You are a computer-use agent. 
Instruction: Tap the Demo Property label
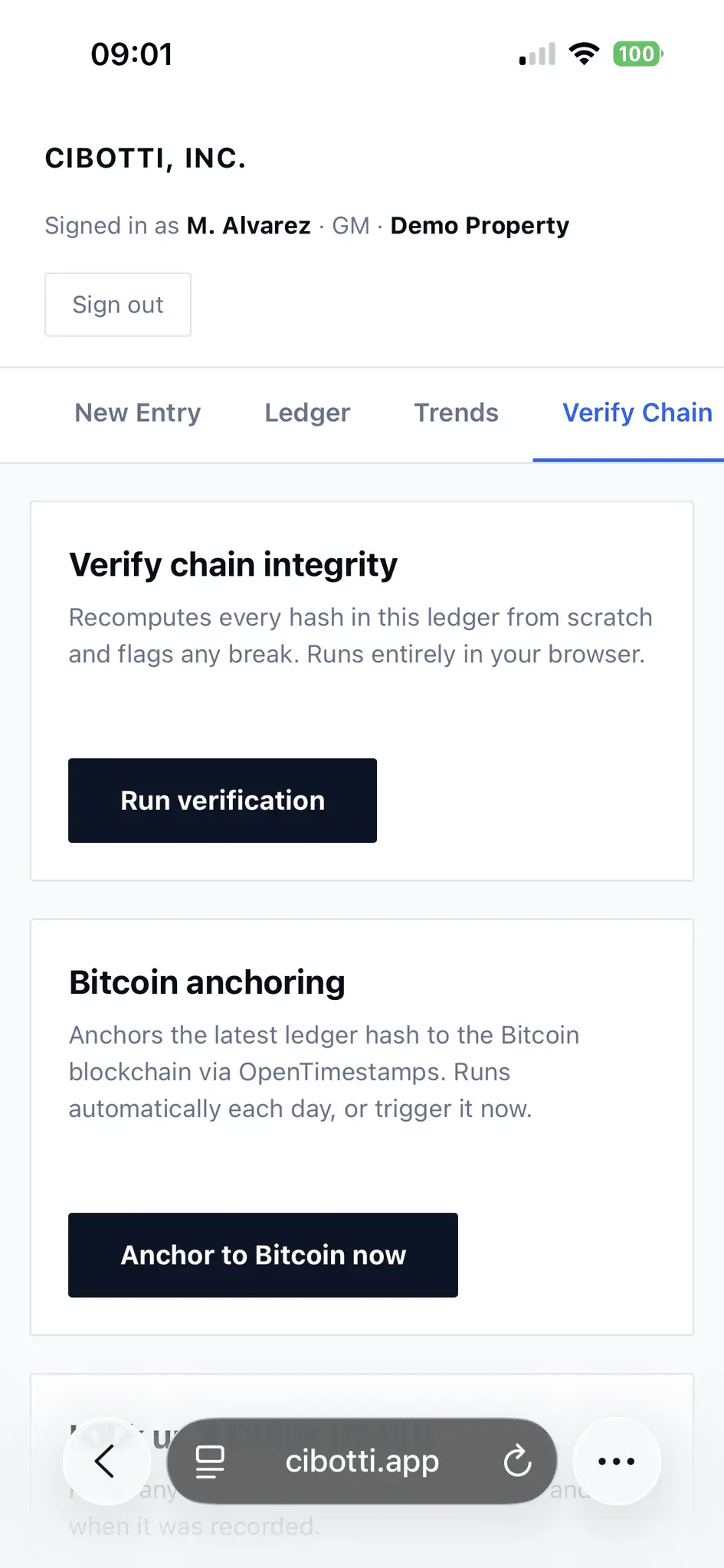tap(480, 226)
